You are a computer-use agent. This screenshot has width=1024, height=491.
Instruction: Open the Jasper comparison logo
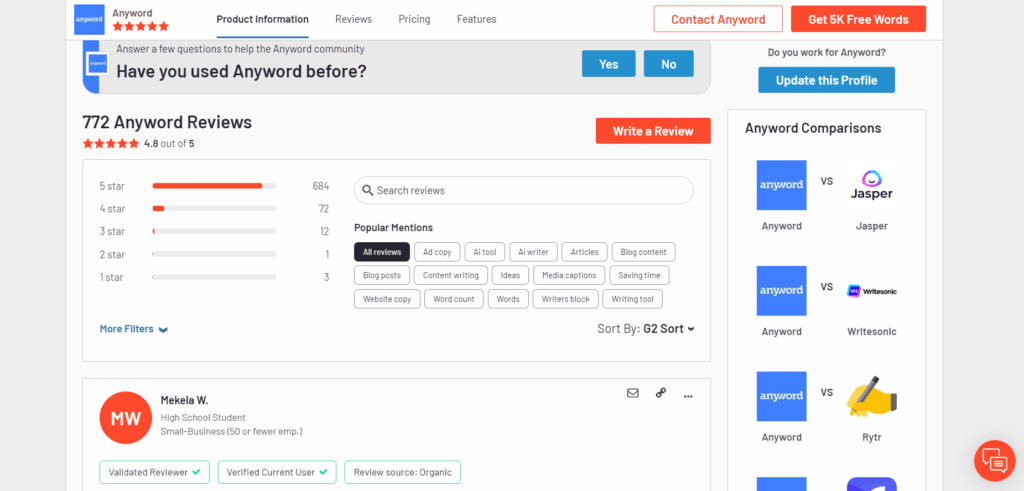pos(871,185)
